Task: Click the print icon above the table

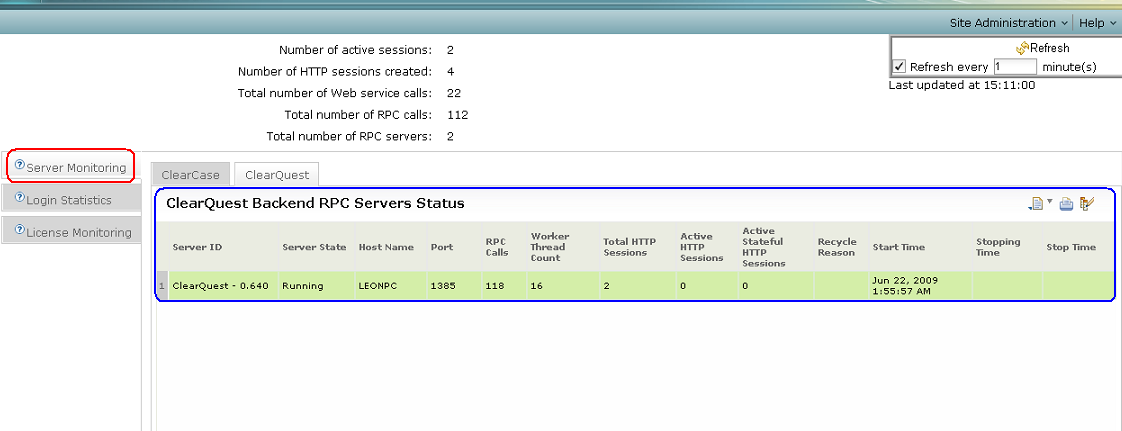Action: click(x=1067, y=204)
